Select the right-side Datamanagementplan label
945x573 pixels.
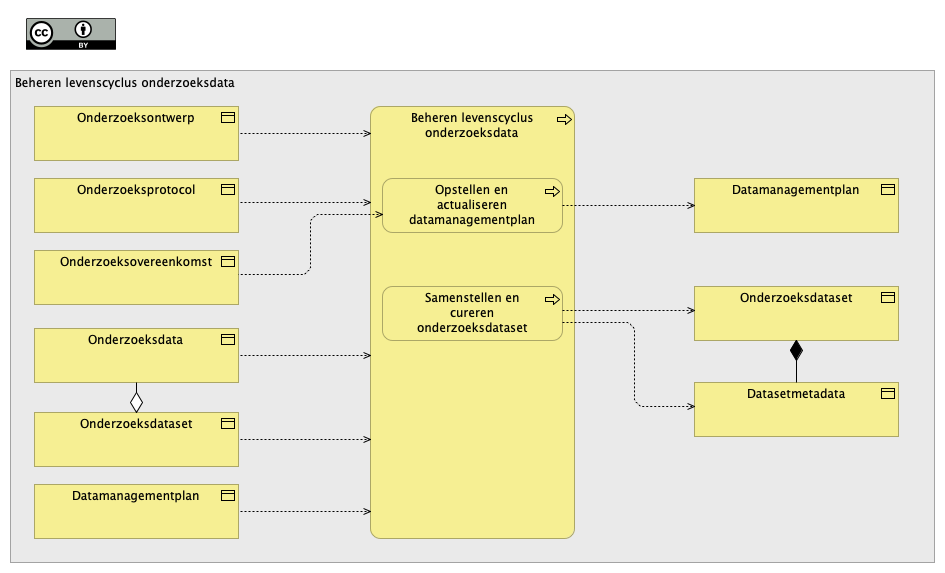click(796, 190)
